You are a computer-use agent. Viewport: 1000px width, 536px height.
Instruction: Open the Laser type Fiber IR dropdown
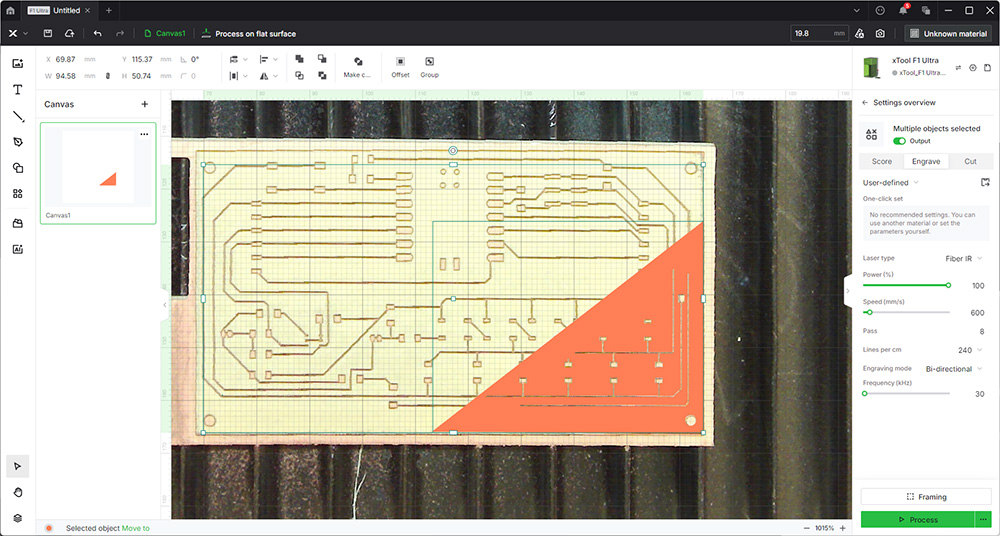964,258
